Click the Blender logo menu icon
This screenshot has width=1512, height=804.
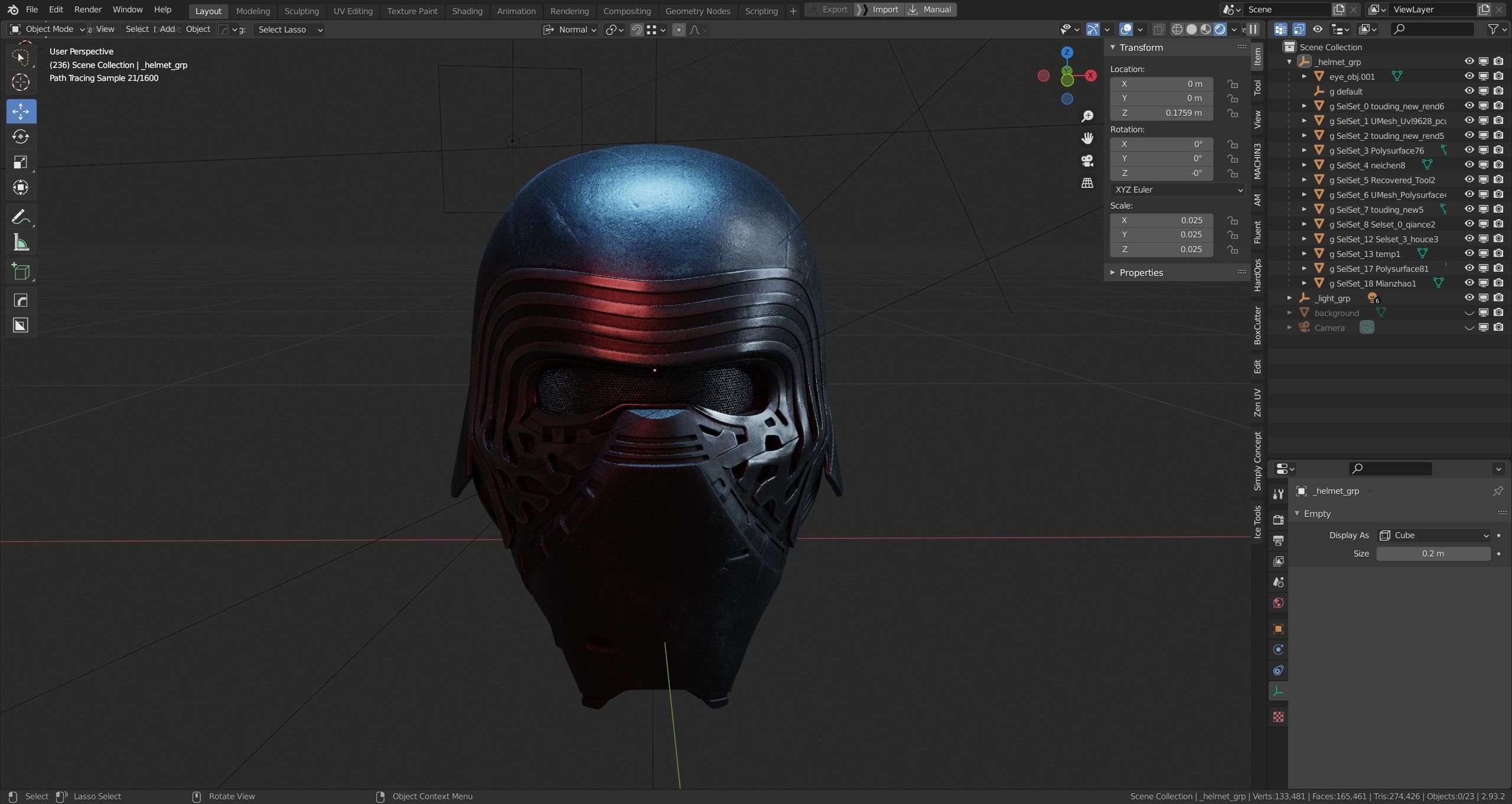click(12, 10)
